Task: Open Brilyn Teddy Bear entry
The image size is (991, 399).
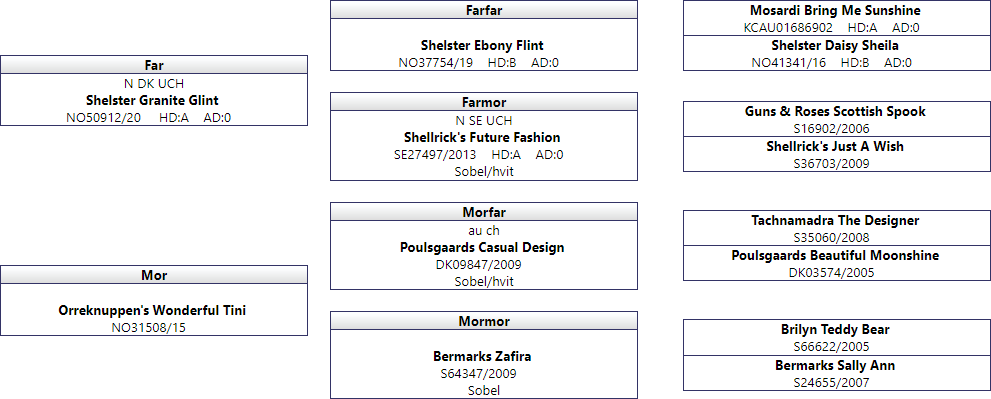Action: pos(836,329)
